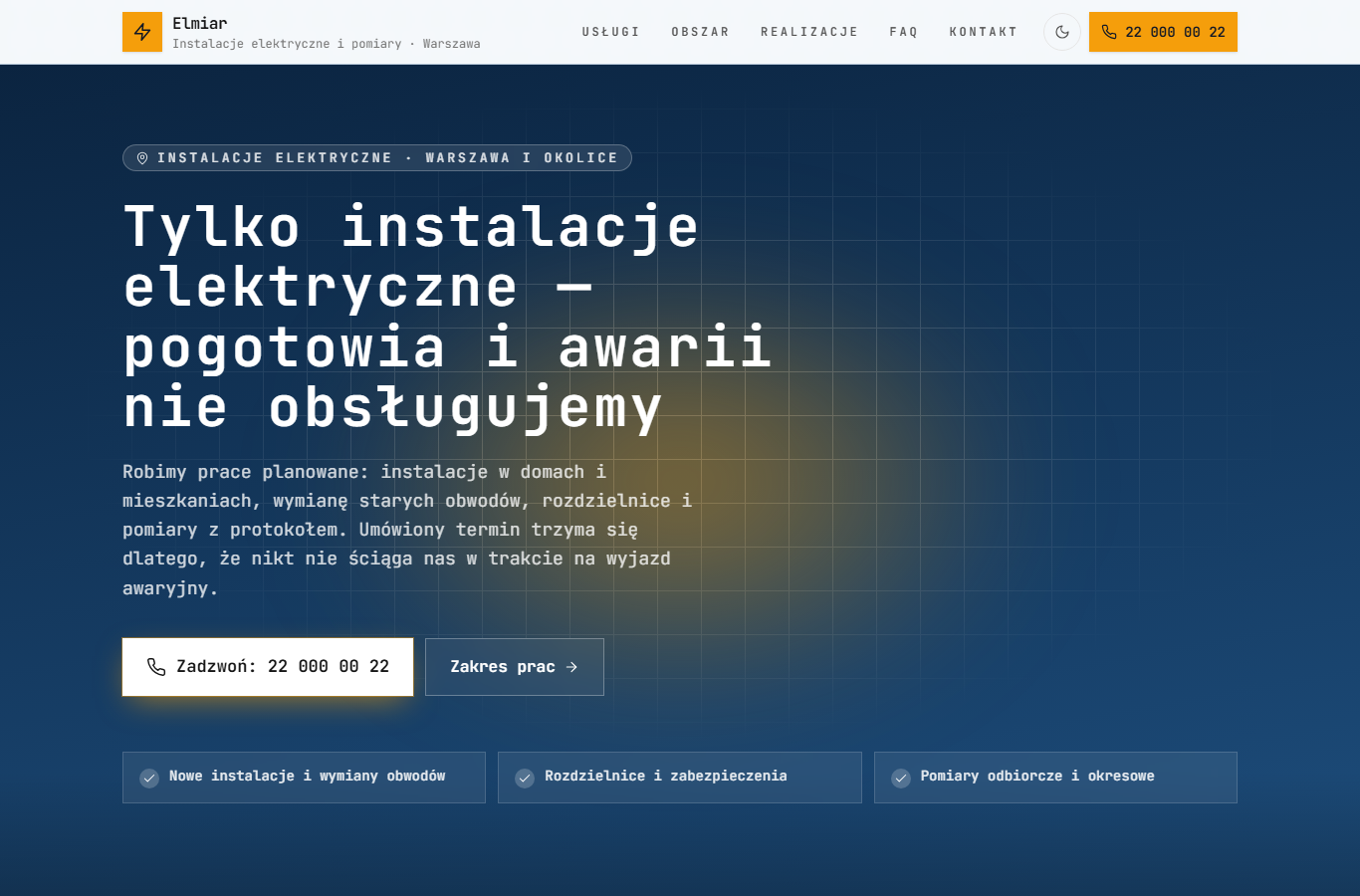Select the Rozdzielnice i zabezpieczenia card
The height and width of the screenshot is (896, 1360).
[680, 778]
